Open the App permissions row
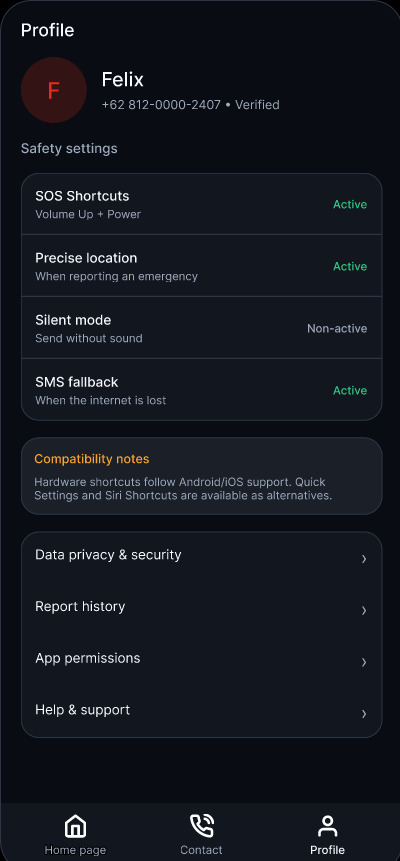 (201, 658)
